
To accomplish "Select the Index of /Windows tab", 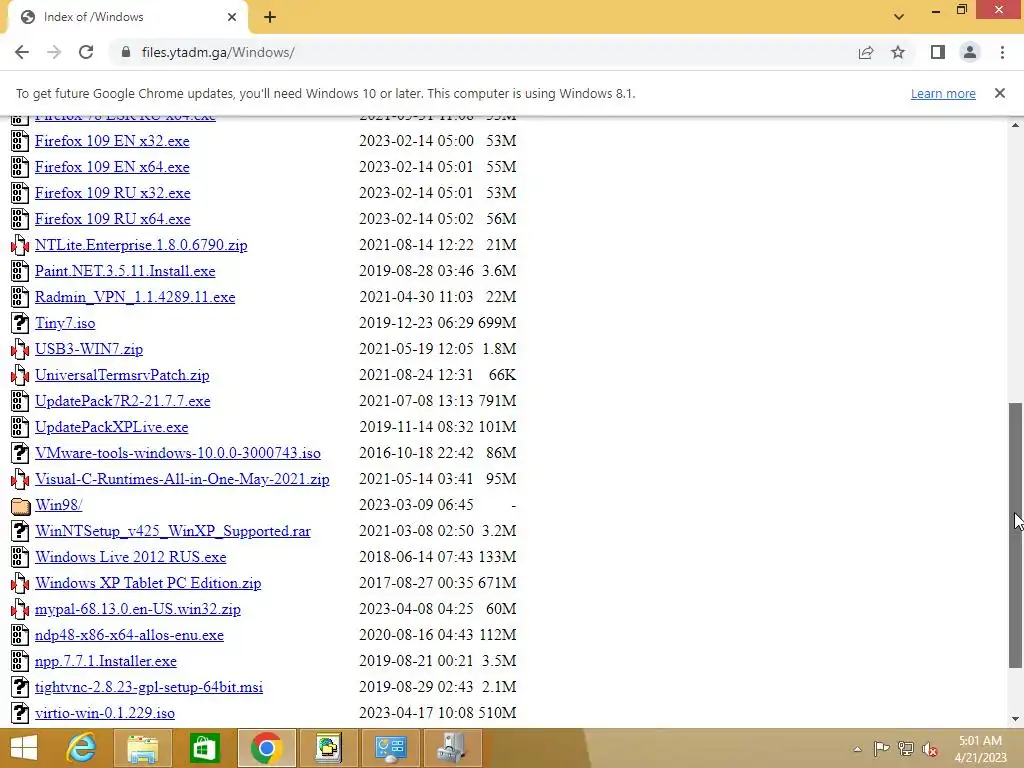I will 127,17.
